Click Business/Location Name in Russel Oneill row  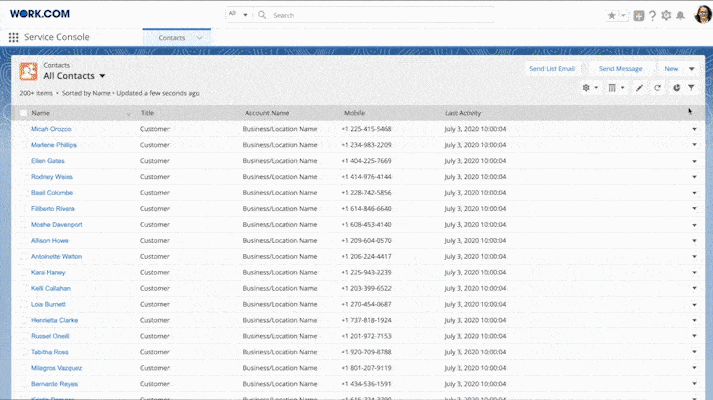(280, 336)
